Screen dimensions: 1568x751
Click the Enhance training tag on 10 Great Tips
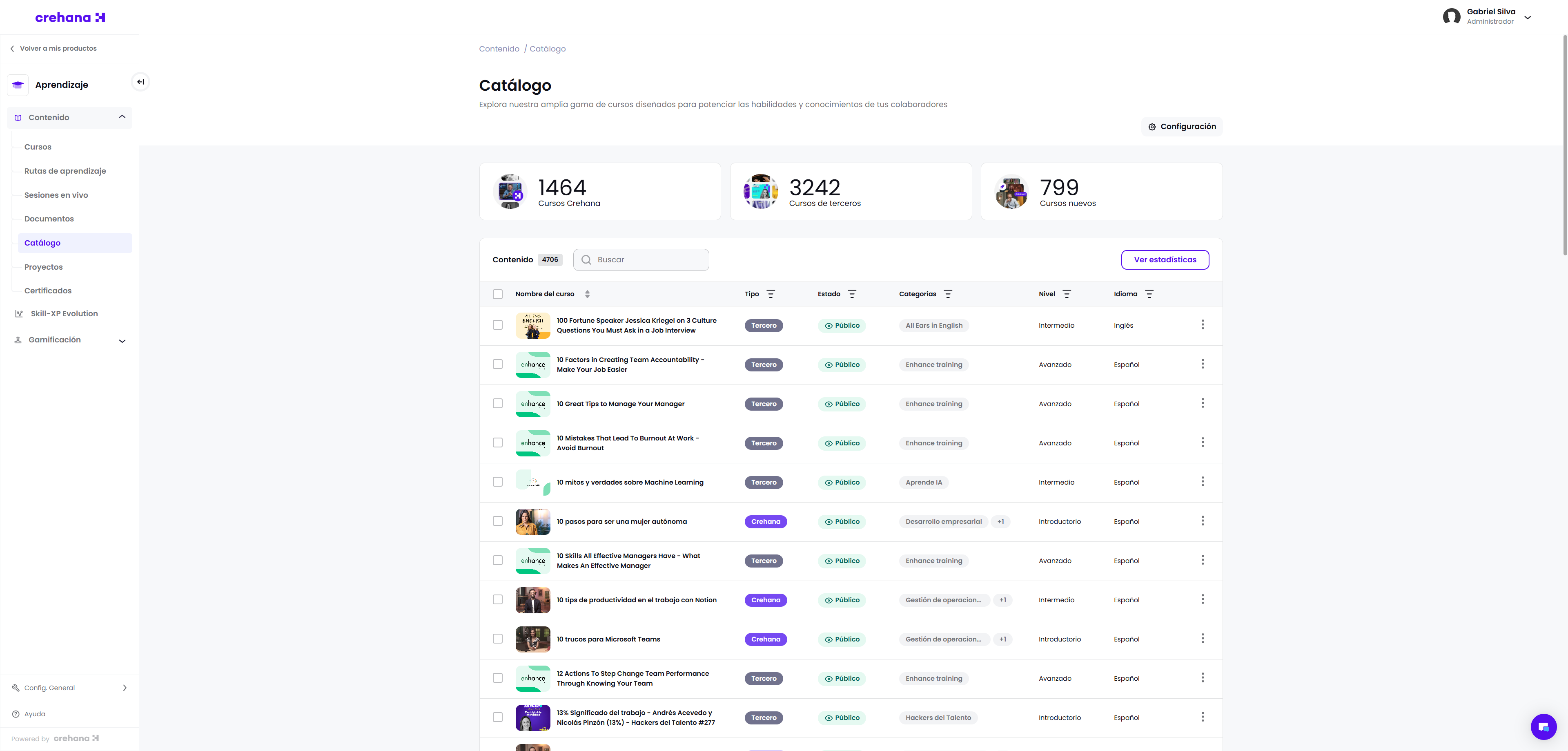933,404
